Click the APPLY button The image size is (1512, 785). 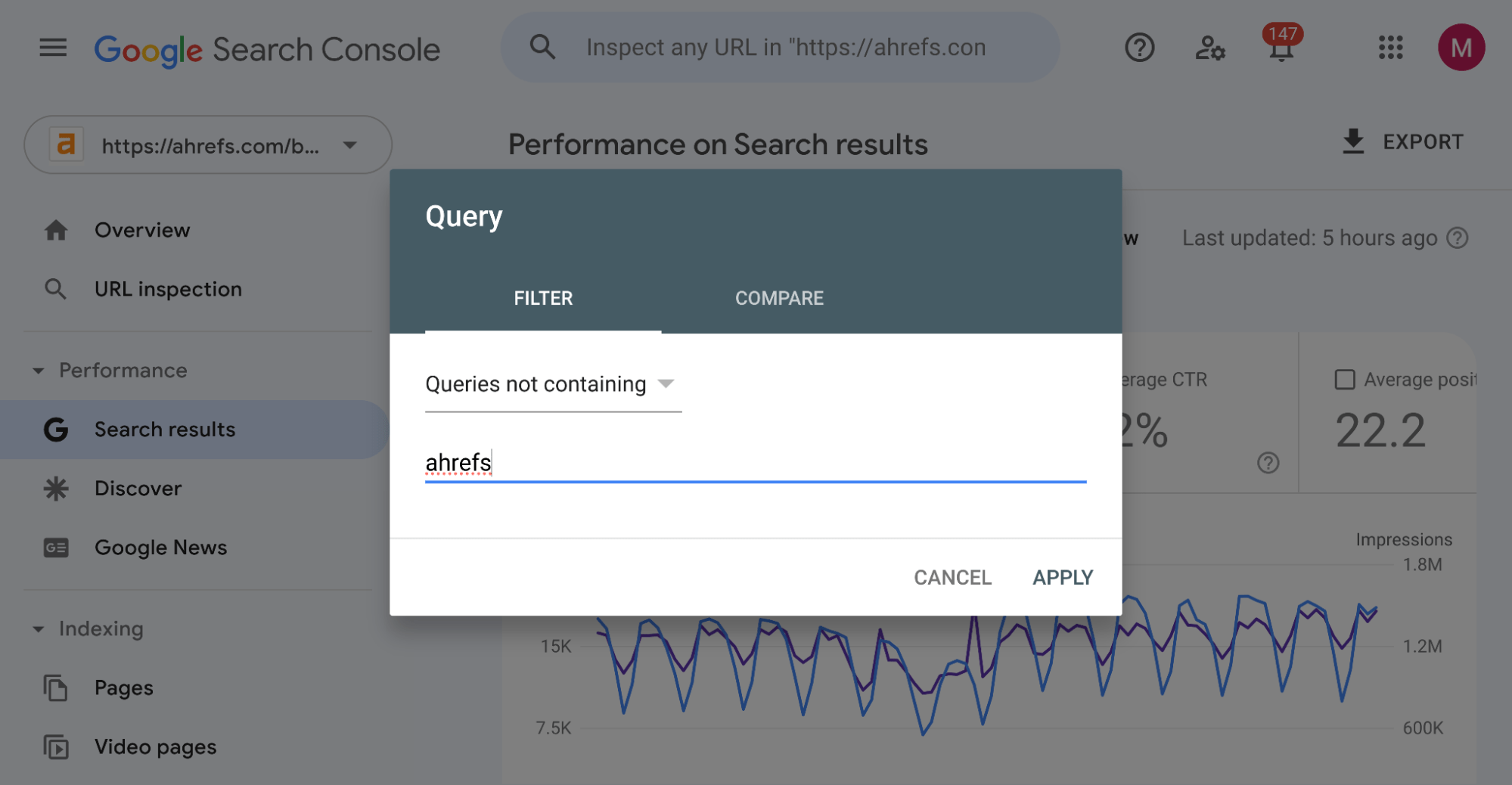click(1062, 577)
